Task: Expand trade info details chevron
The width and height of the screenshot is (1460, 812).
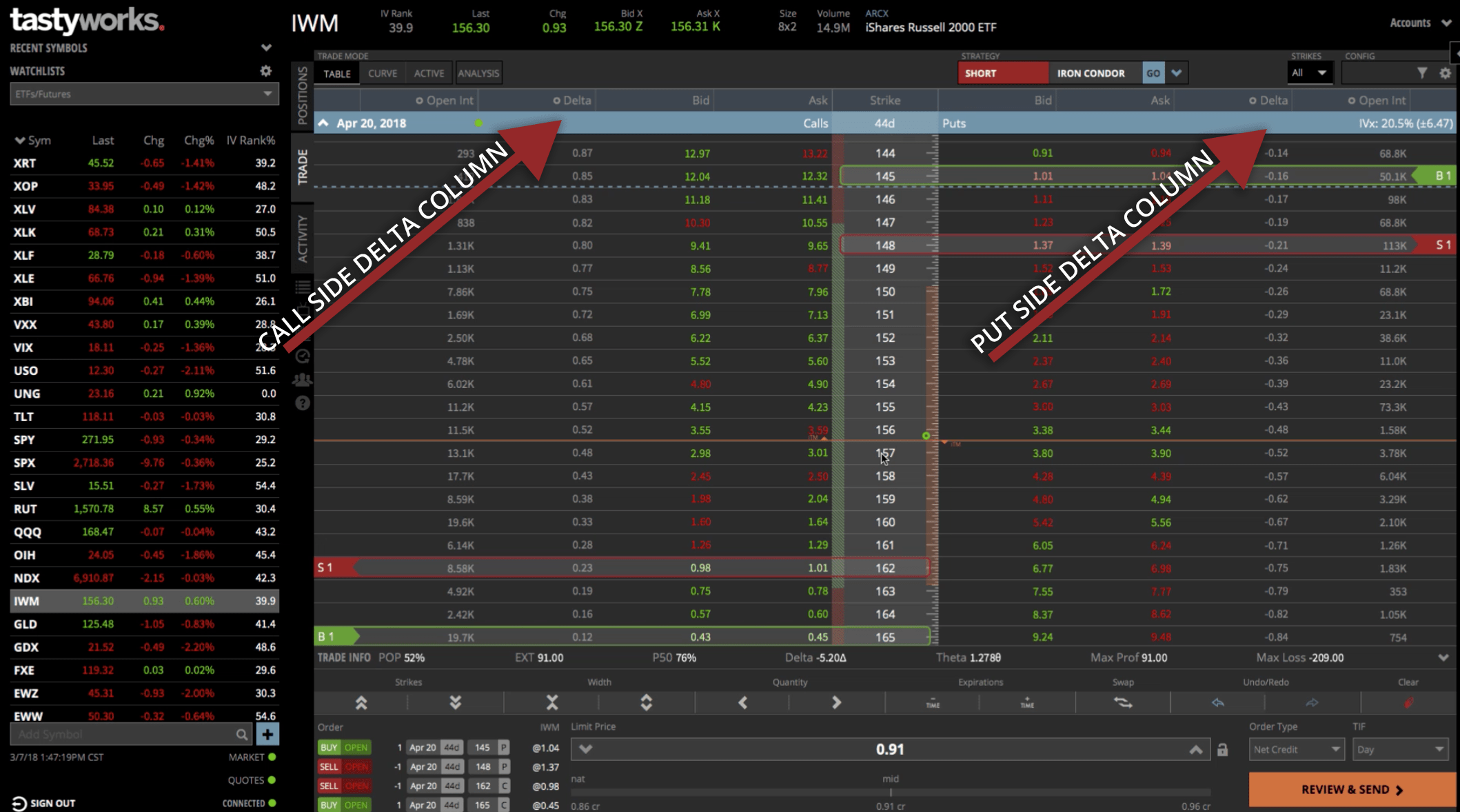Action: [1443, 658]
